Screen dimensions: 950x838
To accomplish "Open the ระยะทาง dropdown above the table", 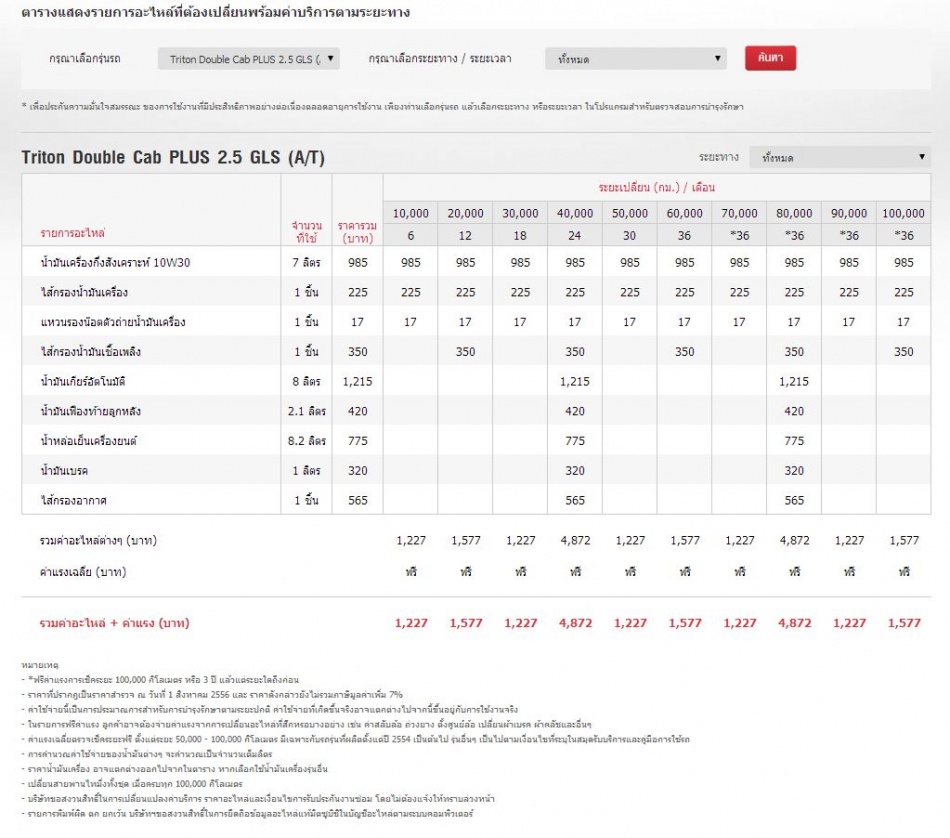I will pyautogui.click(x=840, y=157).
